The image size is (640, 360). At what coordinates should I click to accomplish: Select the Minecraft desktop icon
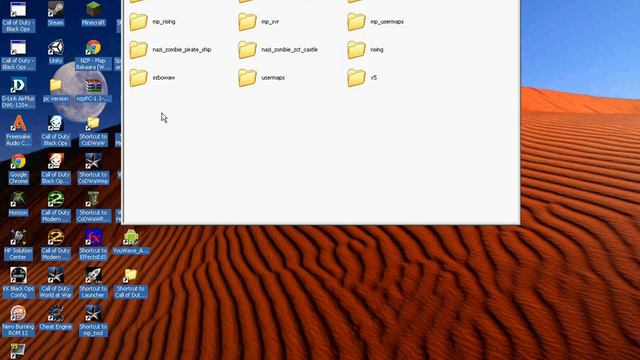pos(93,14)
